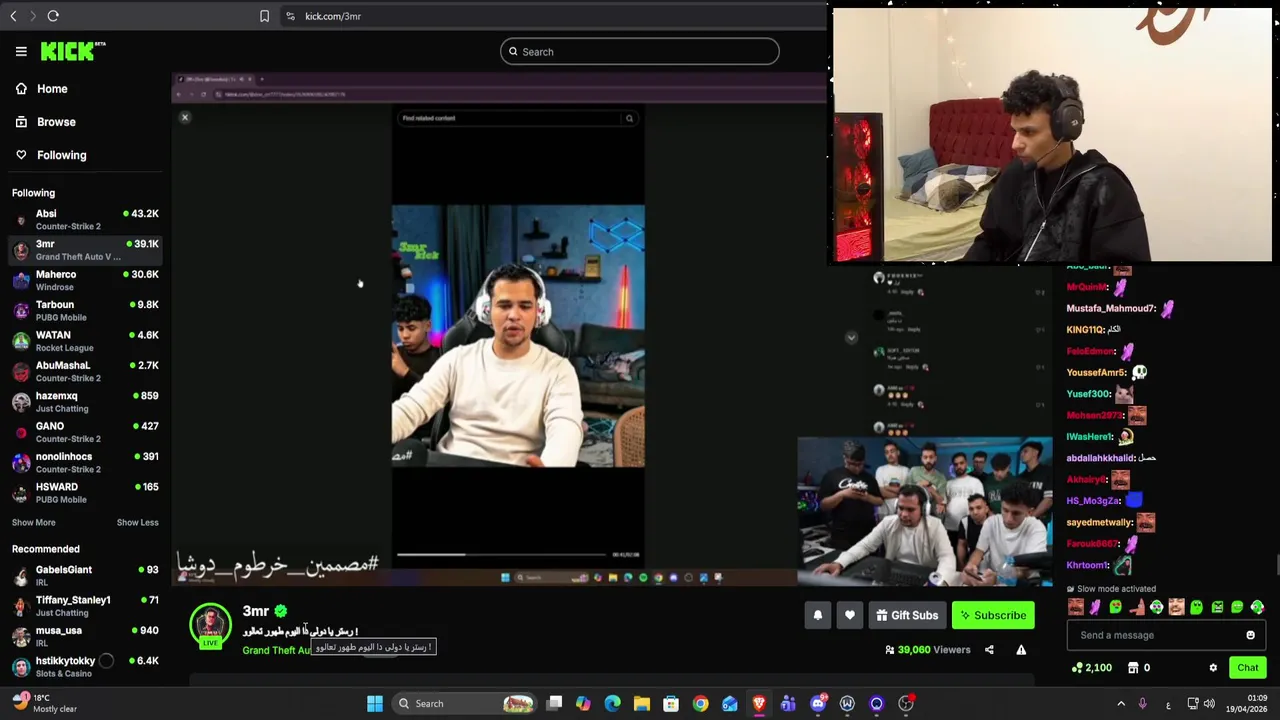1280x720 pixels.
Task: Open the emoji picker in chat
Action: coord(1250,635)
